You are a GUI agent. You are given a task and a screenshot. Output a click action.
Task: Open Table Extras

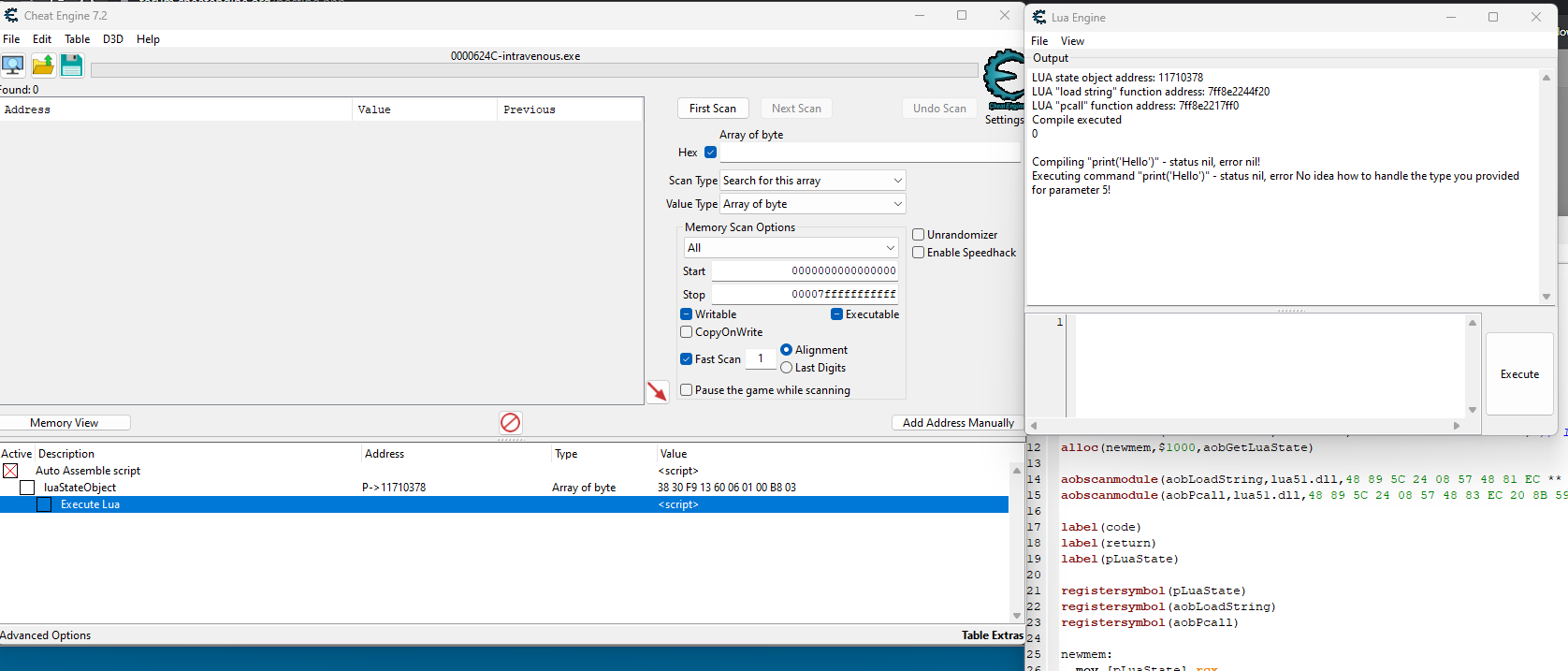pyautogui.click(x=992, y=635)
